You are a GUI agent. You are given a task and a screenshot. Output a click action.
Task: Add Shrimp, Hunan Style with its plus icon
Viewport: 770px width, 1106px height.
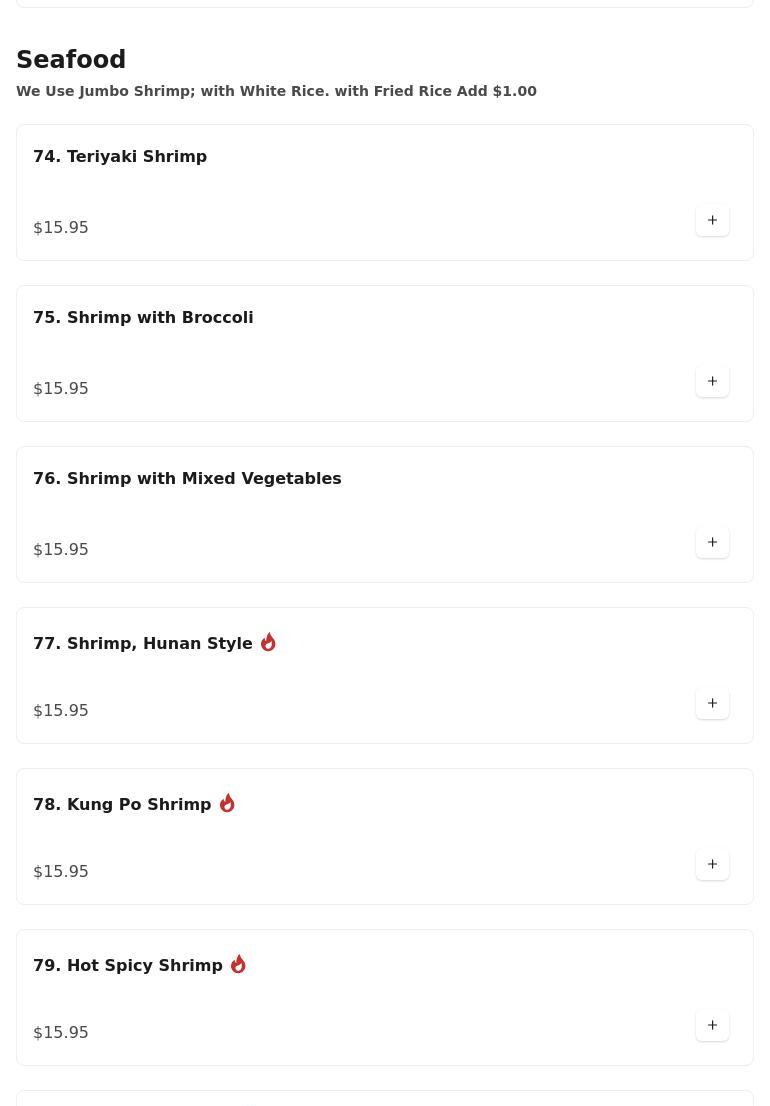click(712, 703)
